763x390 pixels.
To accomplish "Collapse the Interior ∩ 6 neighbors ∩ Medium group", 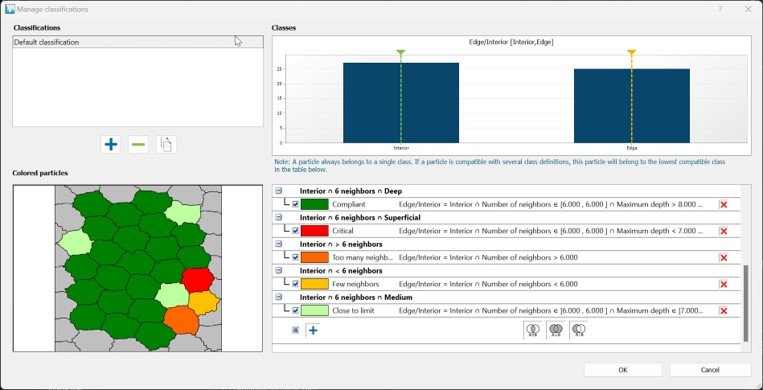I will coord(279,297).
